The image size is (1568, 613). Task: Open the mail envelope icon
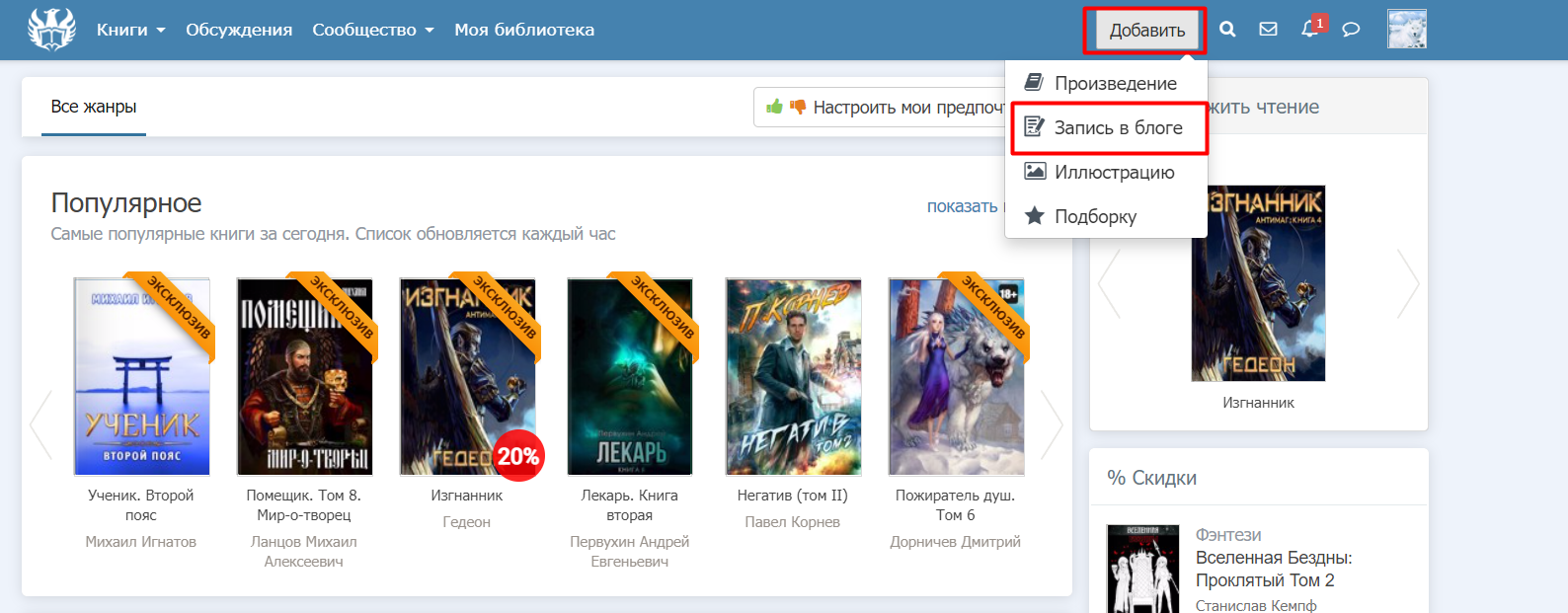click(1268, 30)
